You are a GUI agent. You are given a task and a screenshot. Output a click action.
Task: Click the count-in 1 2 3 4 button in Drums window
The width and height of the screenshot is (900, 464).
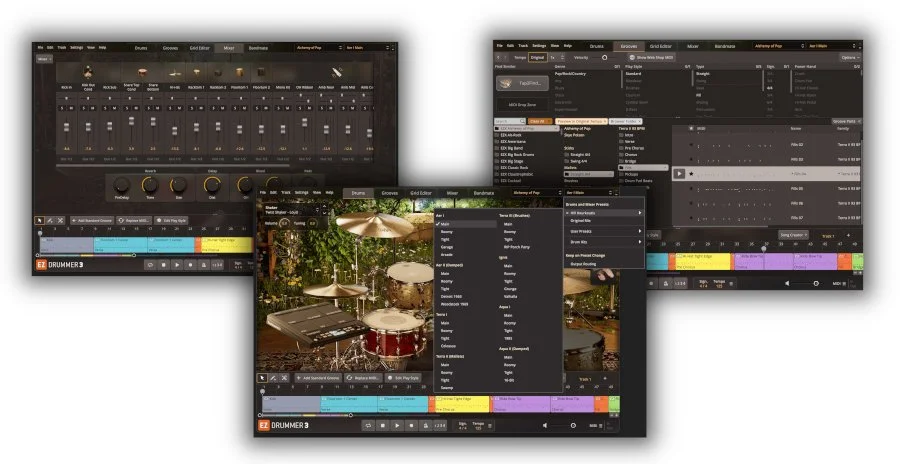pyautogui.click(x=440, y=426)
